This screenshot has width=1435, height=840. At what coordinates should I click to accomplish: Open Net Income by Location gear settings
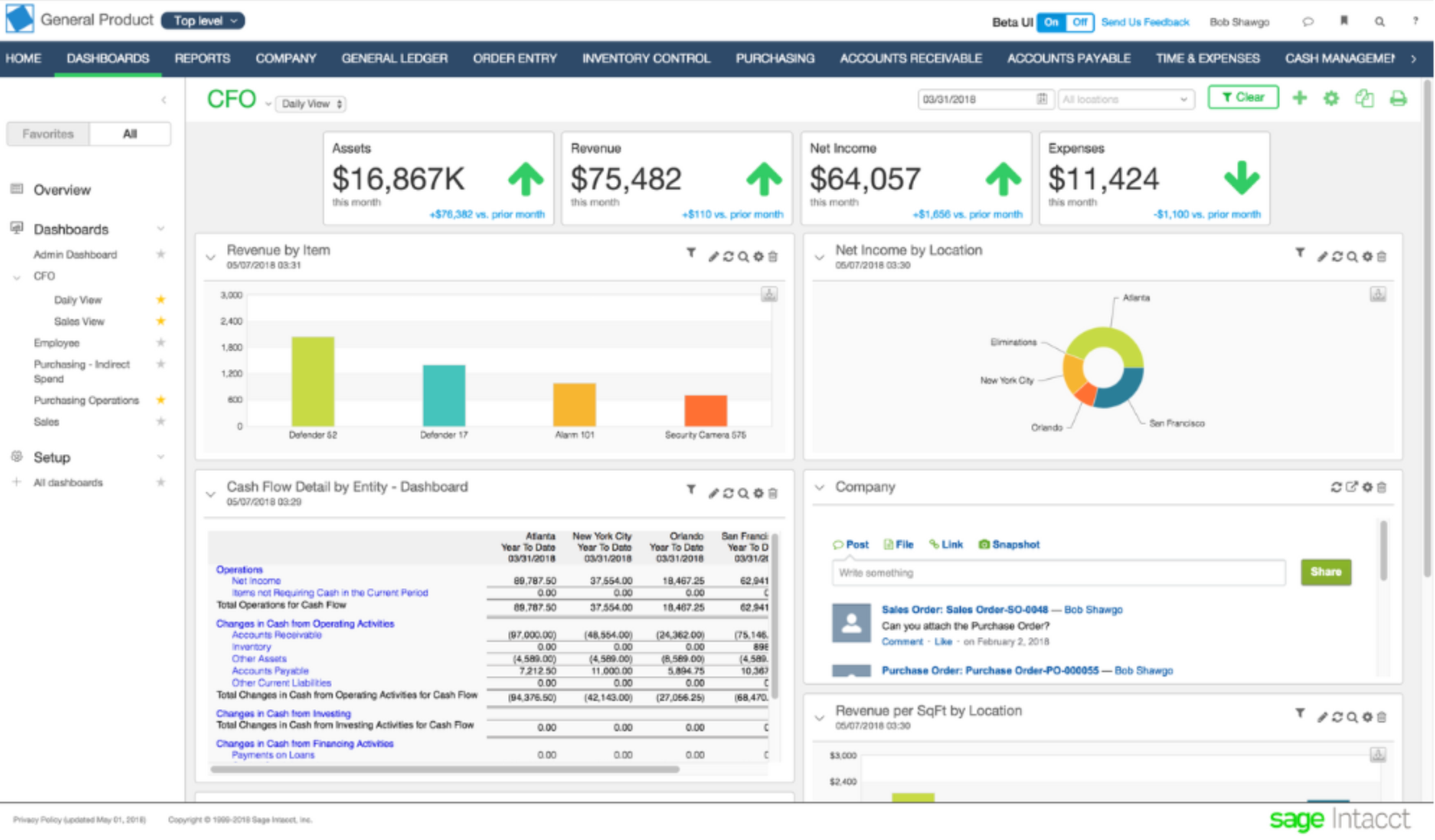pos(1367,256)
